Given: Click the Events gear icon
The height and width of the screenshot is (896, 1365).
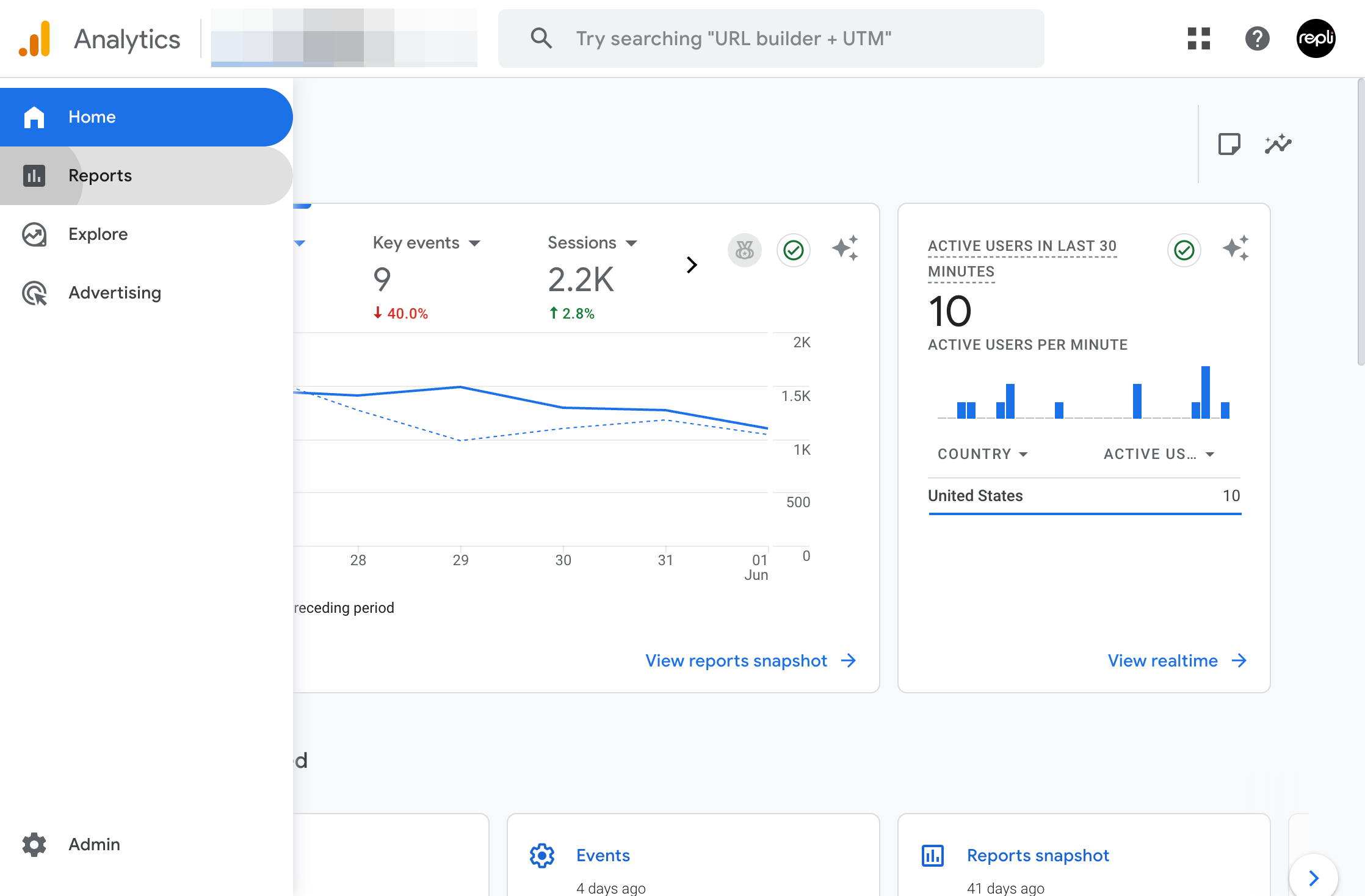Looking at the screenshot, I should [x=542, y=856].
